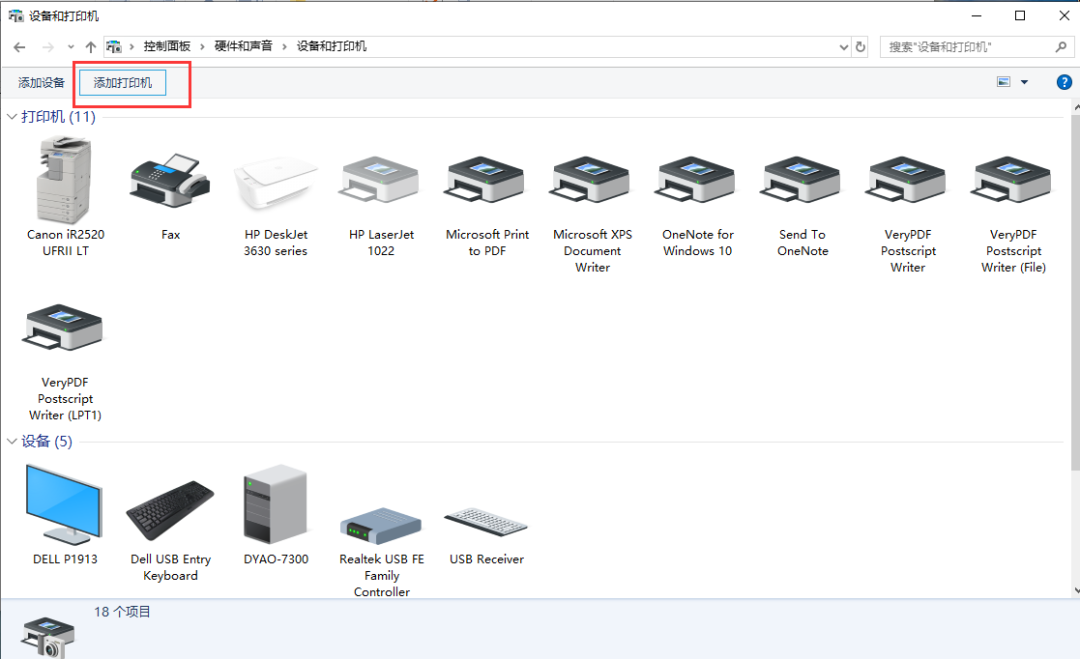
Task: Select the Dell USB Entry Keyboard device
Action: (x=170, y=510)
